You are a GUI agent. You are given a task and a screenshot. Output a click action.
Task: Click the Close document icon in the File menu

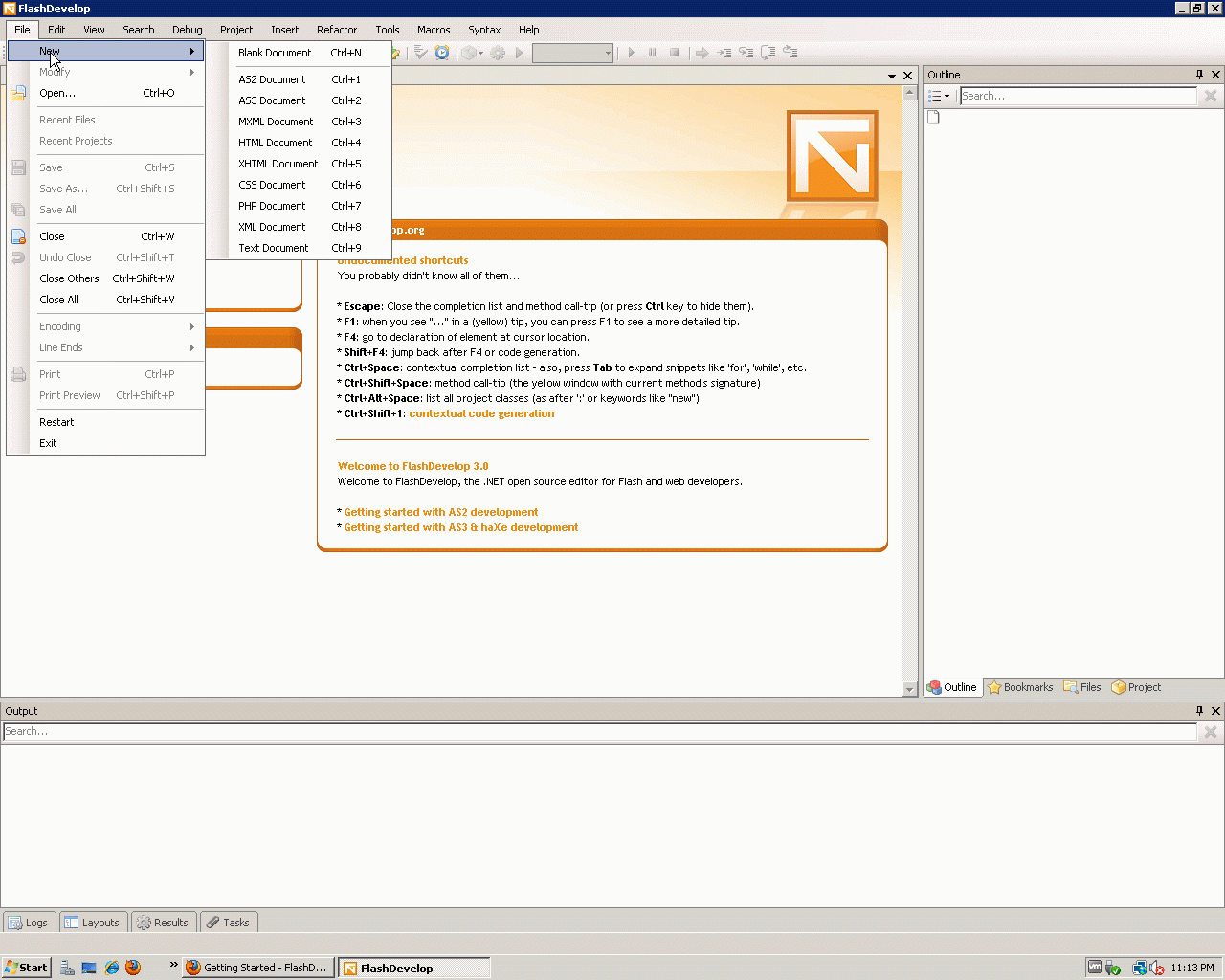pos(18,236)
